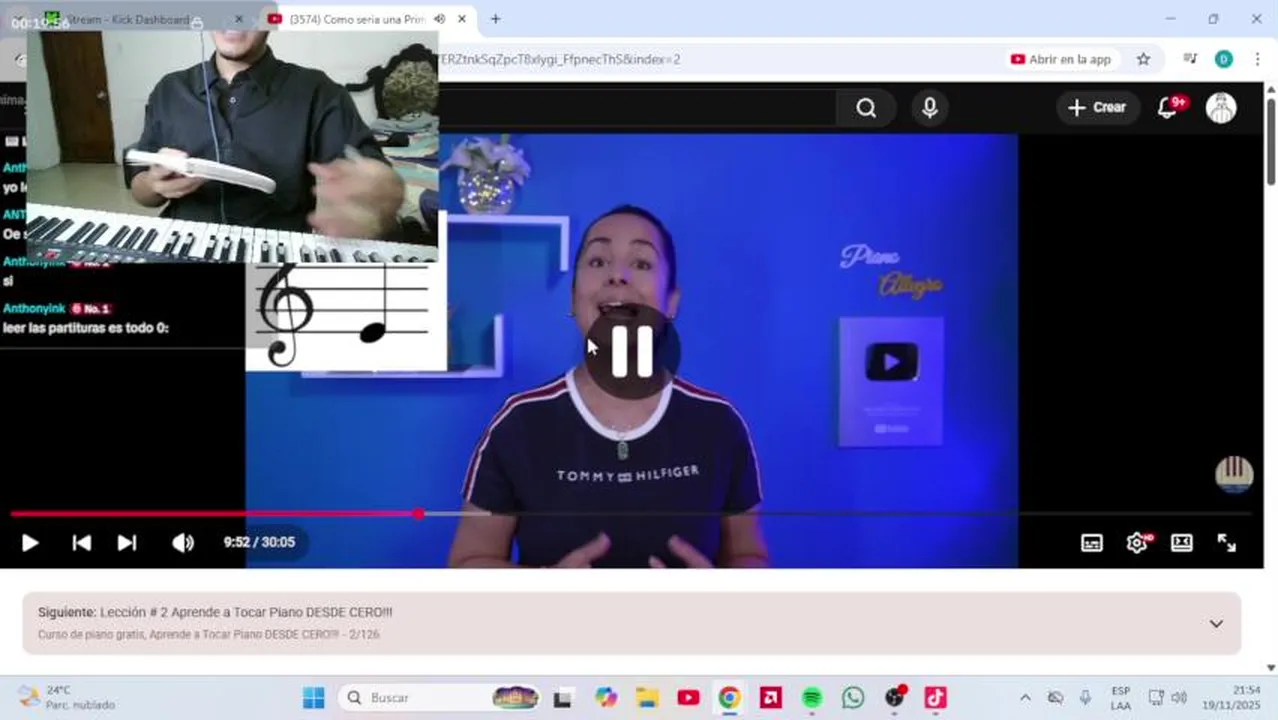Open TikTok app on taskbar
Screen dimensions: 1278x720
[935, 697]
